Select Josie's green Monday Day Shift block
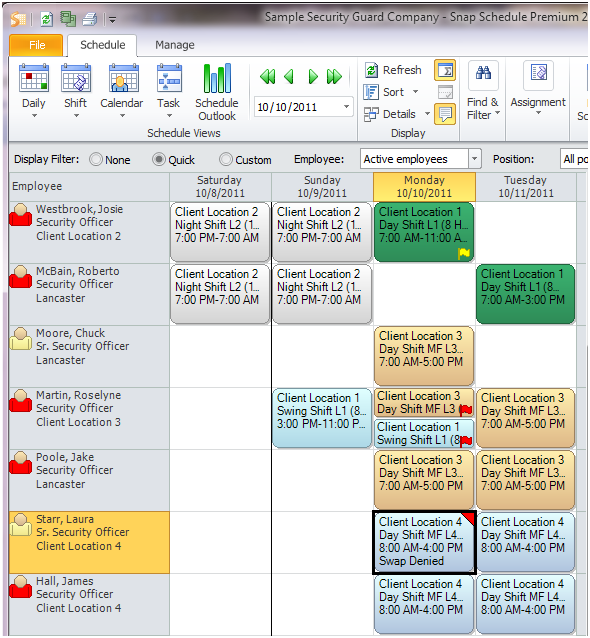This screenshot has height=638, width=590. 424,232
